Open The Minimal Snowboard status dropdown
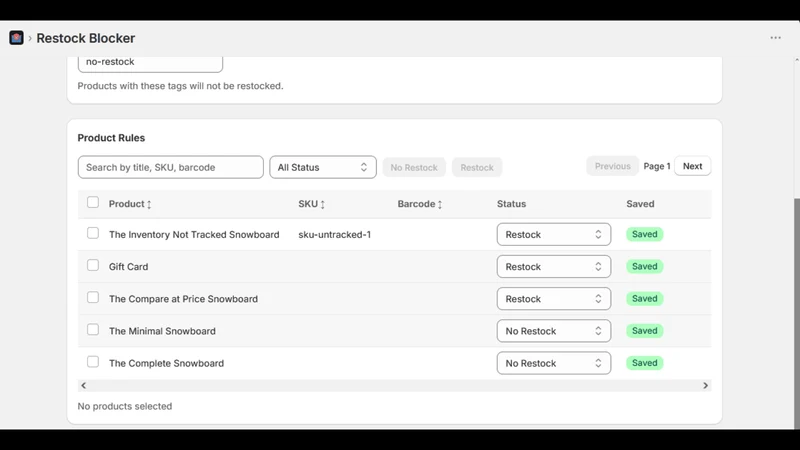 554,331
